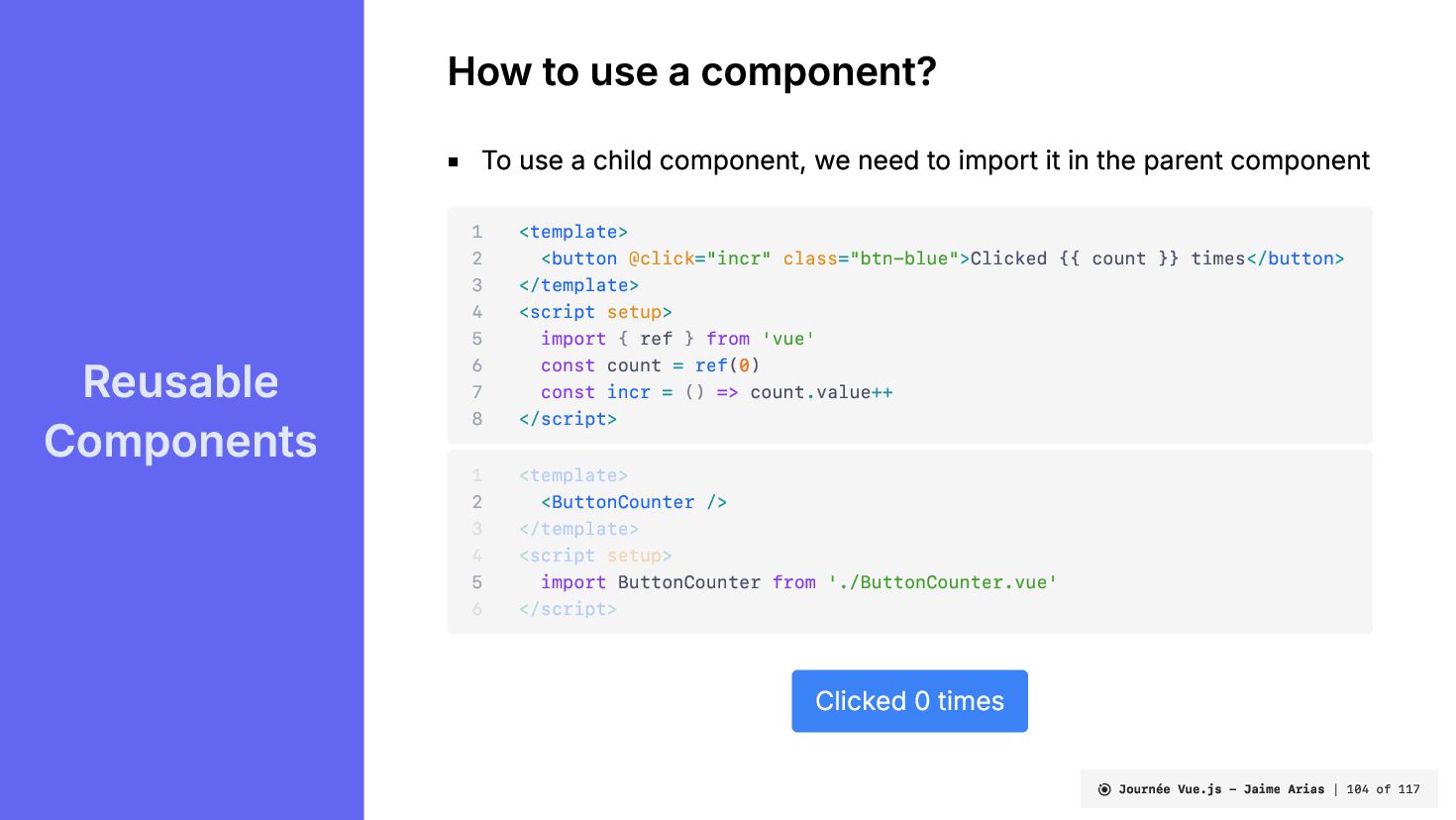Click line number 8 in first code block
The height and width of the screenshot is (820, 1456).
pyautogui.click(x=477, y=419)
